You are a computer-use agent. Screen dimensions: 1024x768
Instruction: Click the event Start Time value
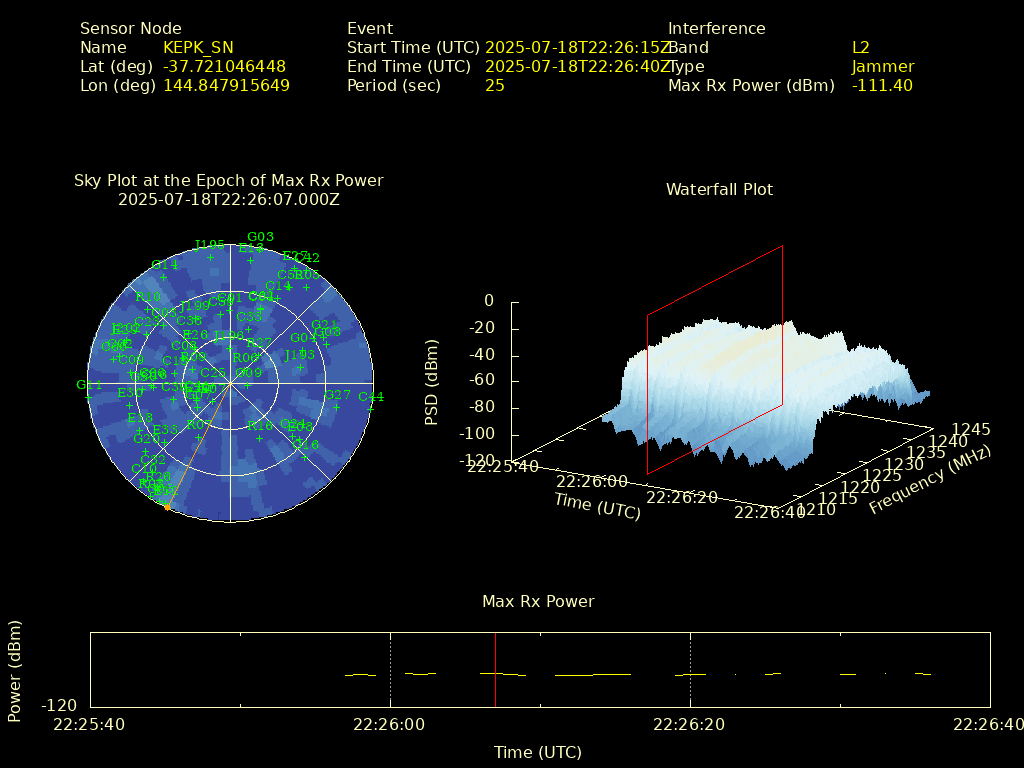pos(577,48)
